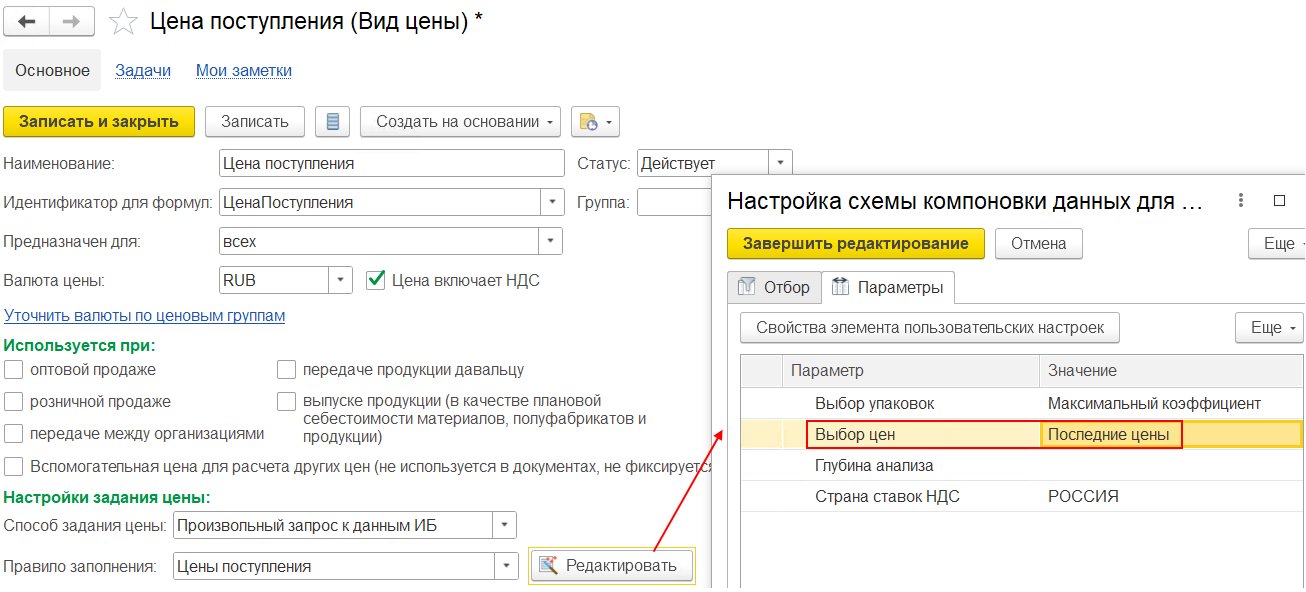This screenshot has height=592, width=1306.
Task: Click the back navigation arrow
Action: tap(27, 21)
